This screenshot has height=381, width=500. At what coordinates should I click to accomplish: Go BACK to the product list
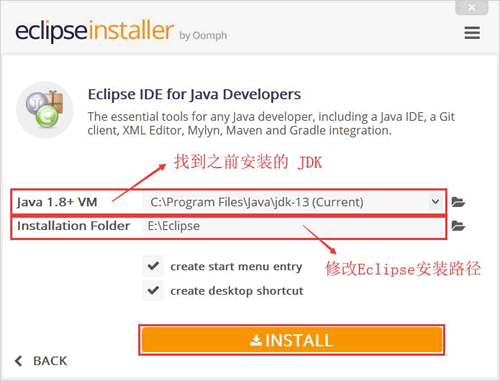click(41, 361)
